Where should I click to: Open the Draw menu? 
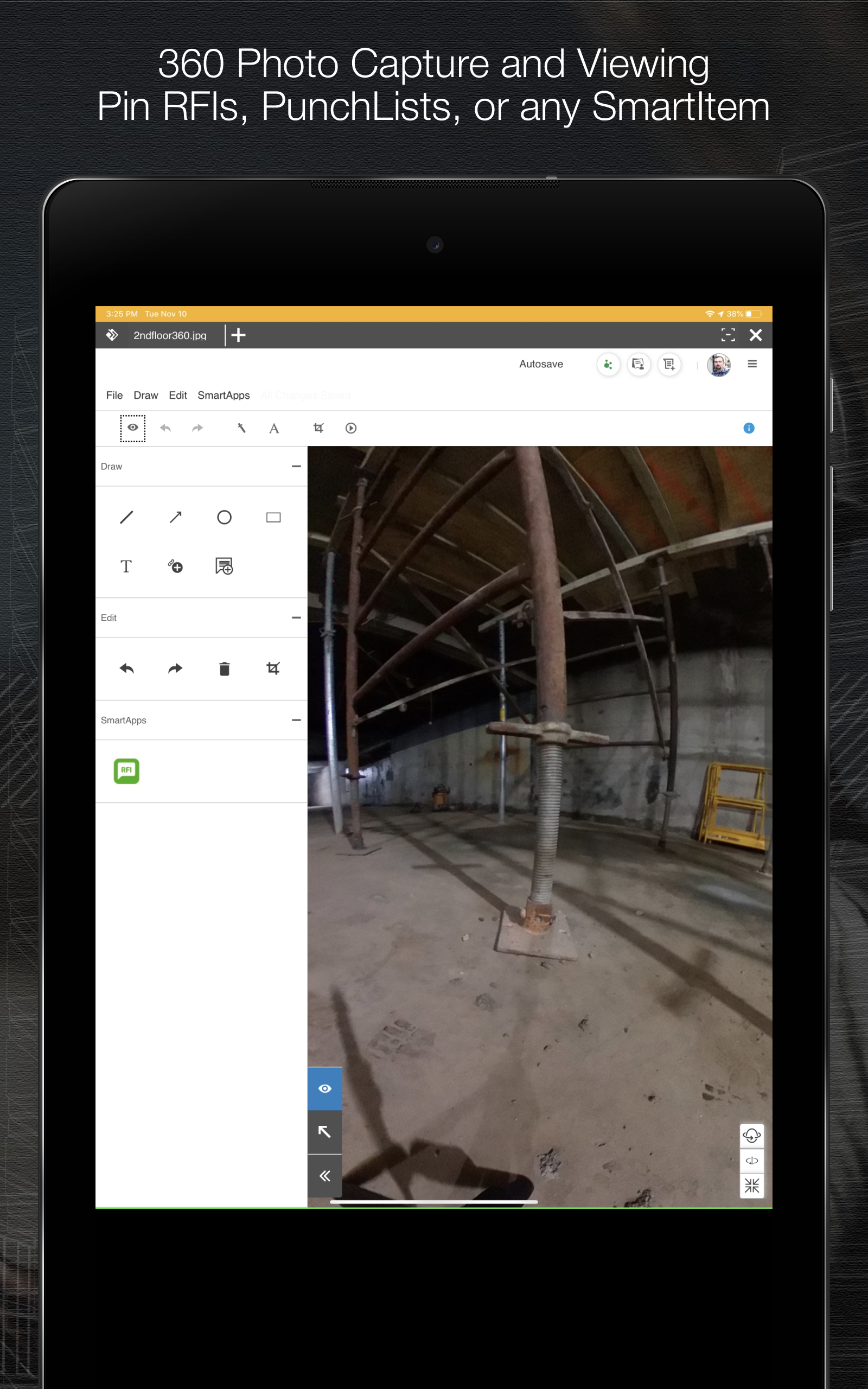146,396
